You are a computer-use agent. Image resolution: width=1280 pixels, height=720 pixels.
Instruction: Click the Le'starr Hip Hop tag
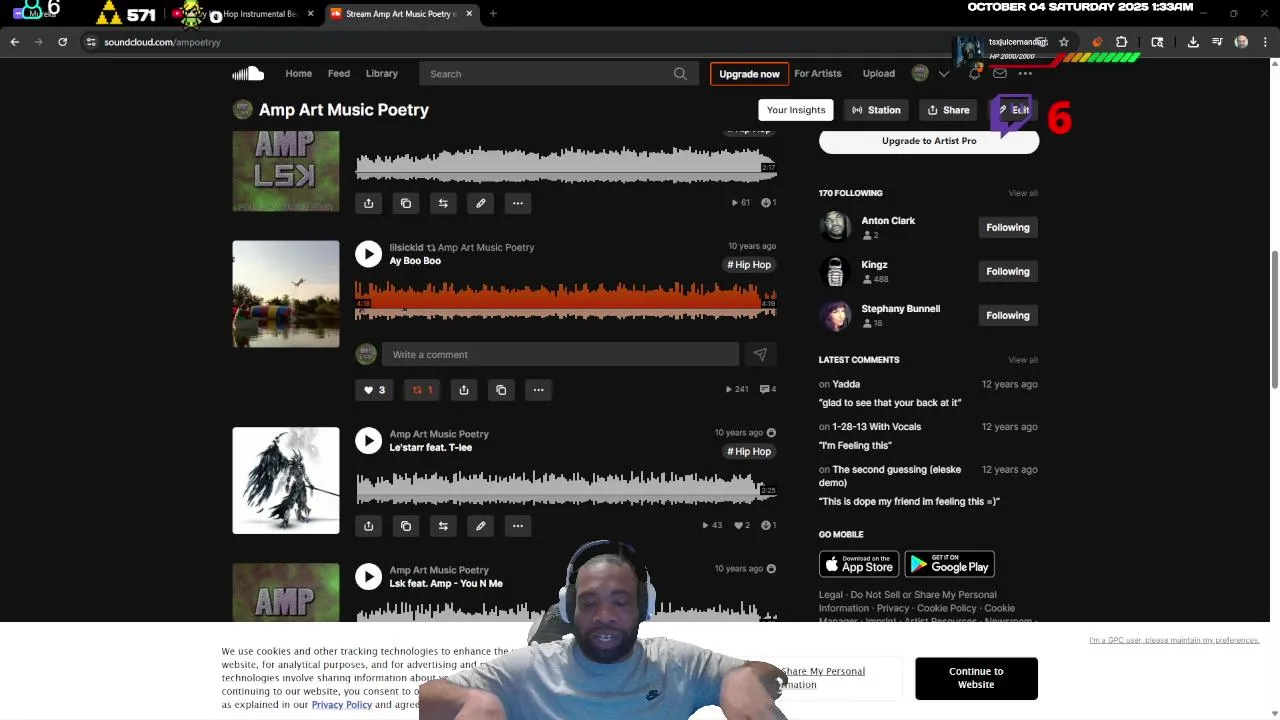click(749, 452)
